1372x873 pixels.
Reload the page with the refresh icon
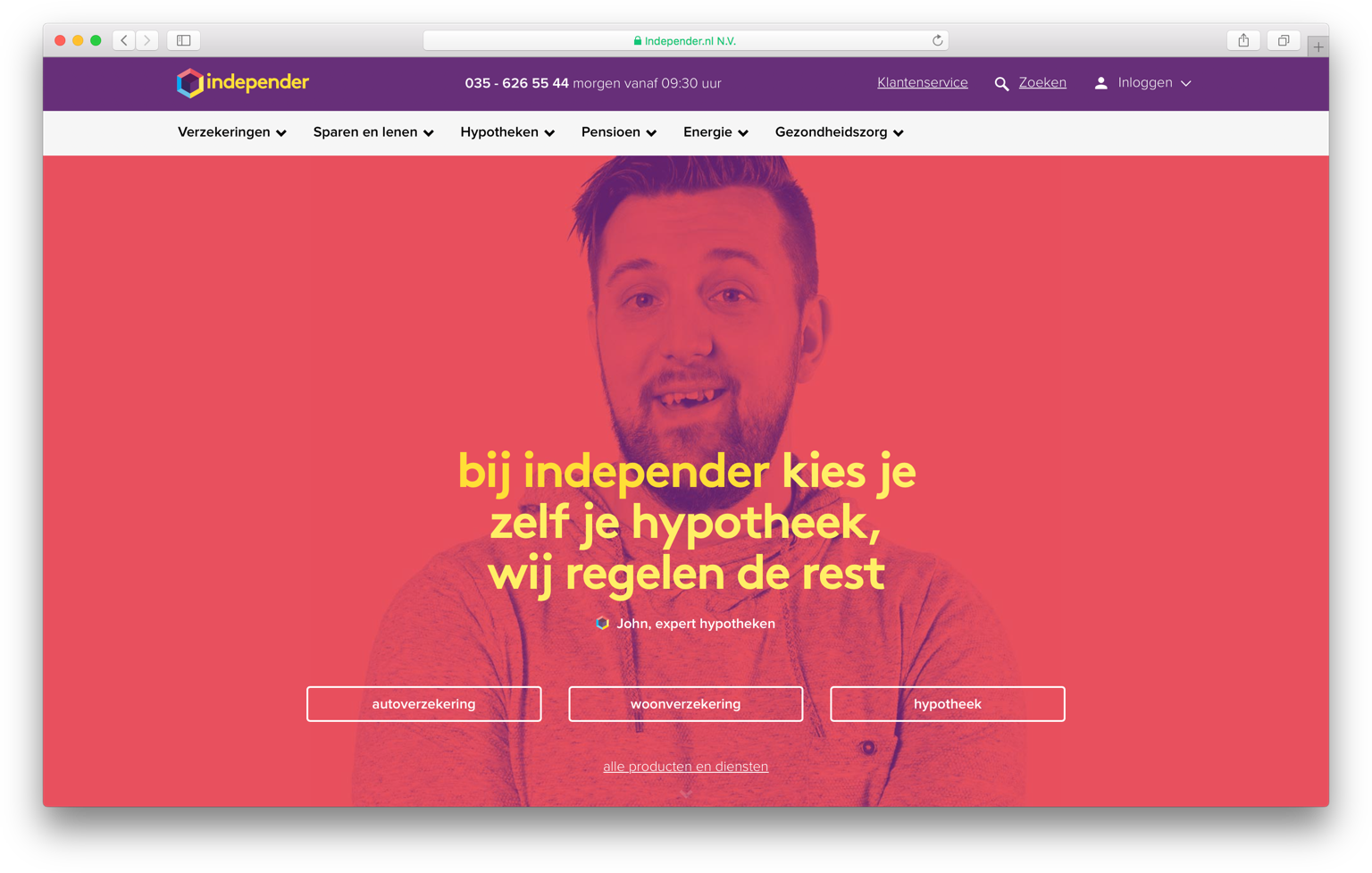937,40
